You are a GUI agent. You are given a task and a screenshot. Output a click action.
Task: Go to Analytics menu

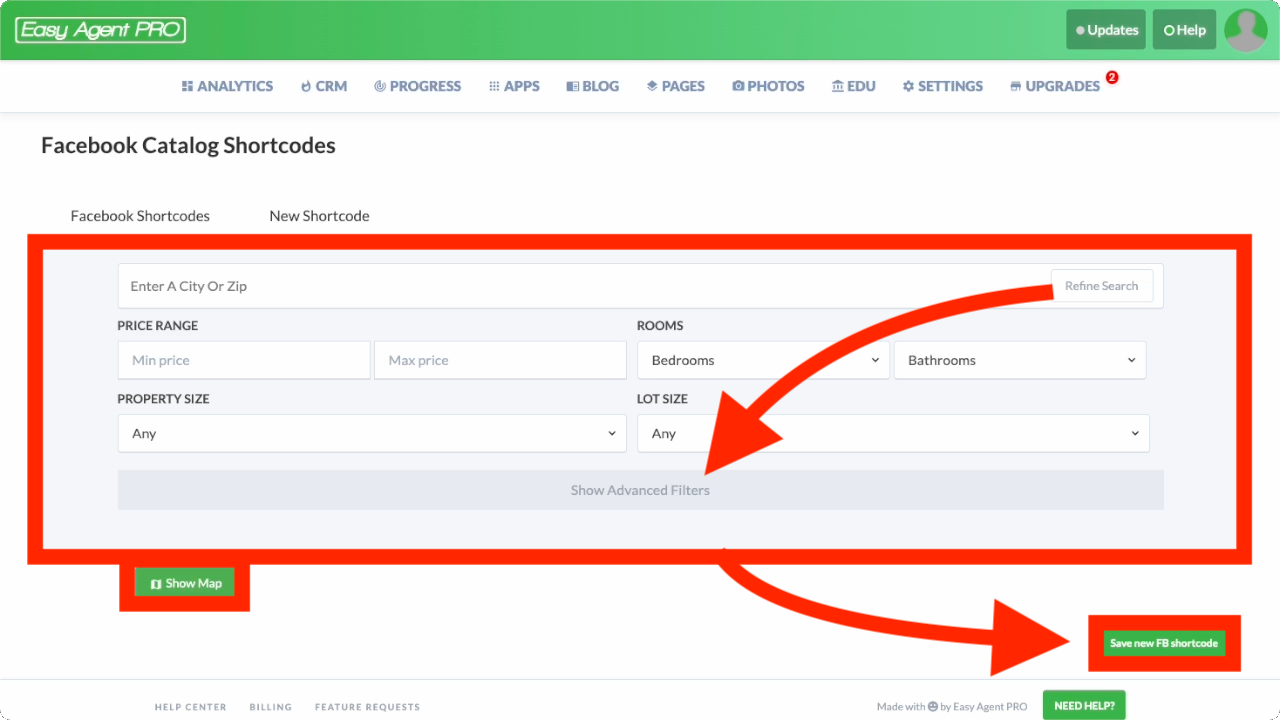tap(227, 86)
